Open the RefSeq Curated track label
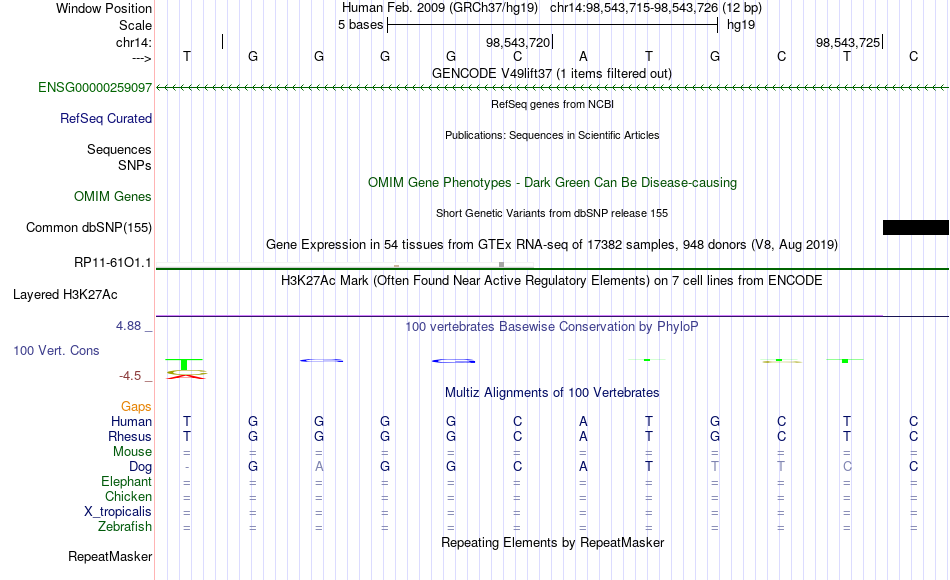The height and width of the screenshot is (580, 950). [105, 118]
